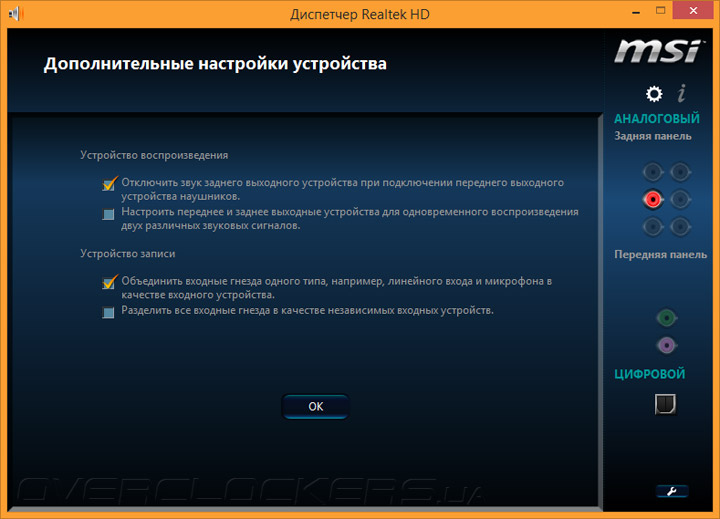Click the 'ЦИФРОВОЙ' section label
This screenshot has height=519, width=720.
pyautogui.click(x=649, y=374)
